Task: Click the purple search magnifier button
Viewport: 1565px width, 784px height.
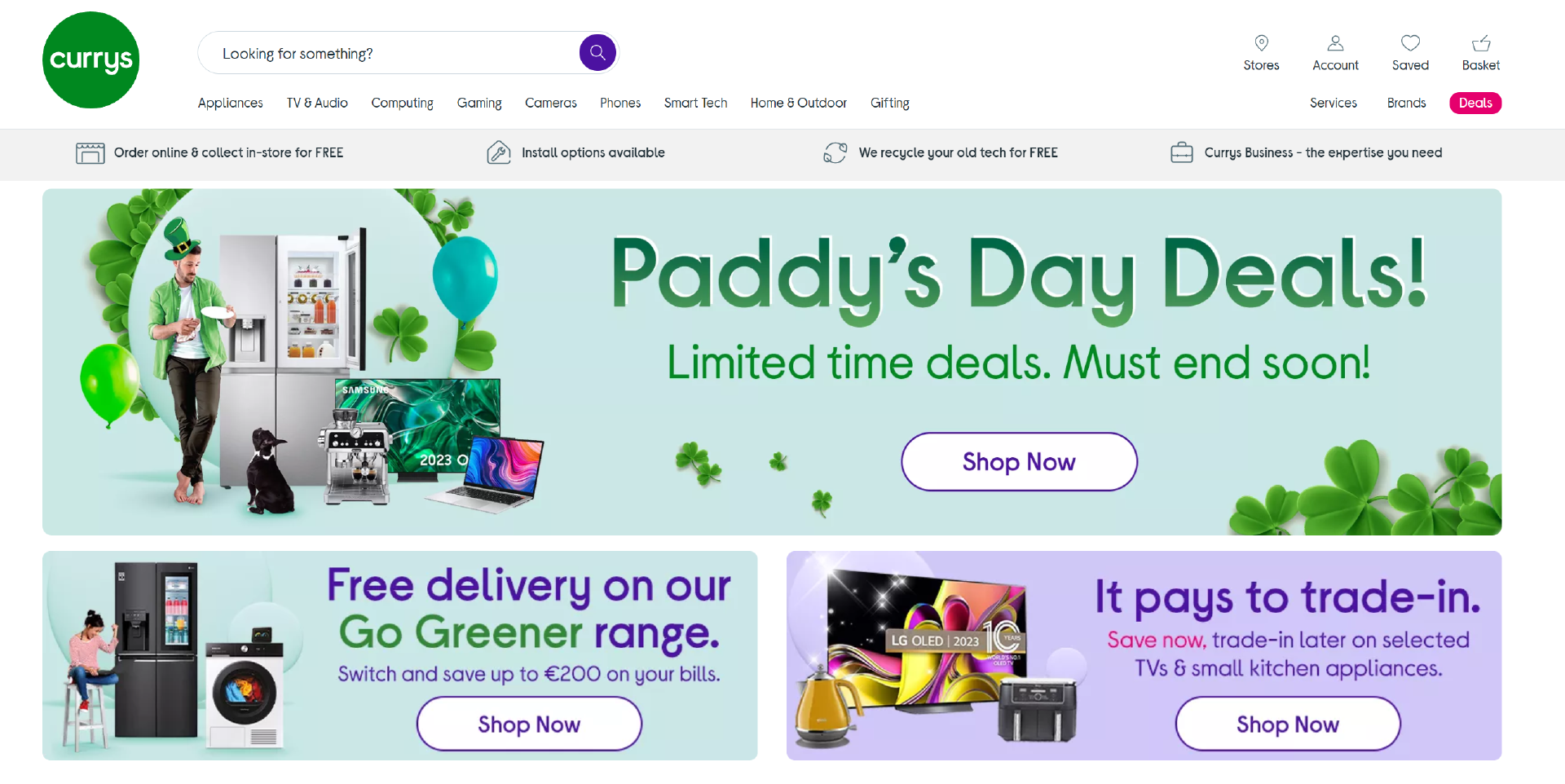Action: tap(597, 53)
